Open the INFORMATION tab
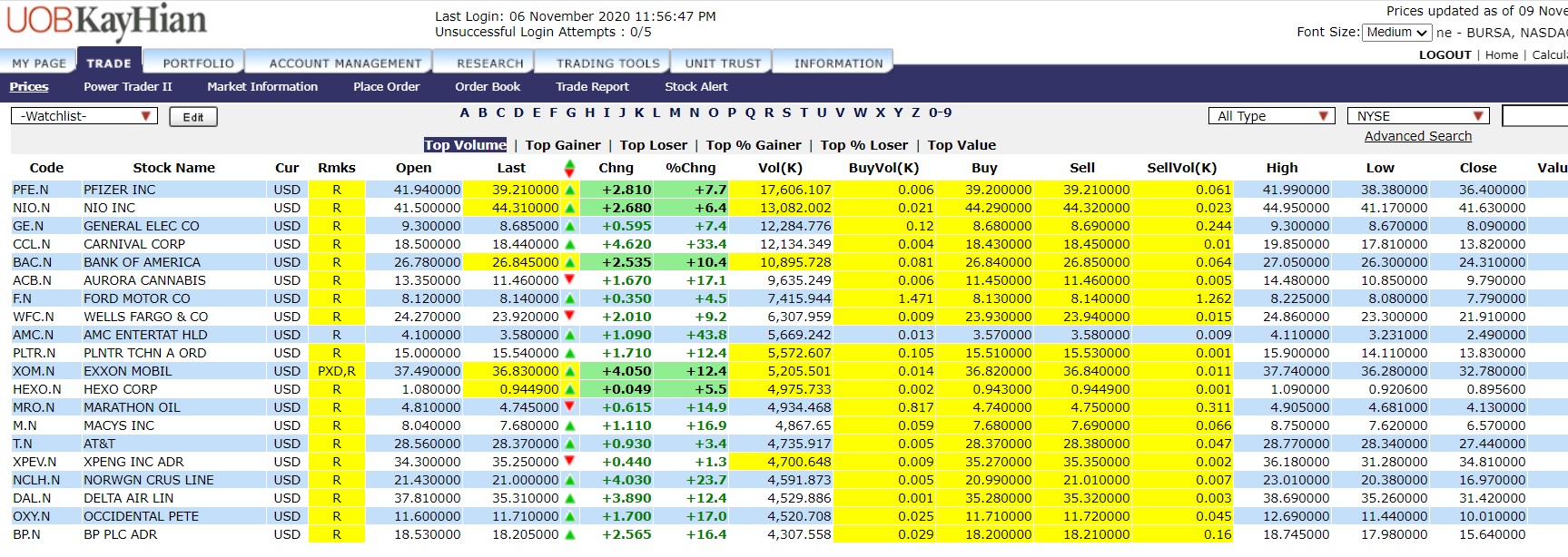Viewport: 1568px width, 557px height. pyautogui.click(x=838, y=64)
